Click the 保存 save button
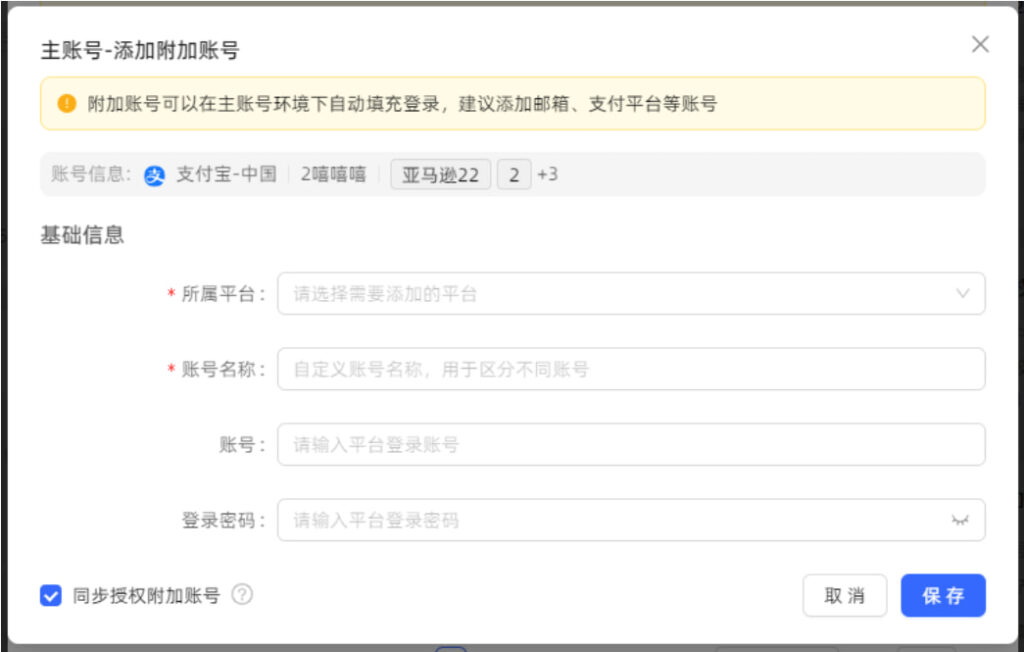This screenshot has width=1024, height=652. click(943, 595)
